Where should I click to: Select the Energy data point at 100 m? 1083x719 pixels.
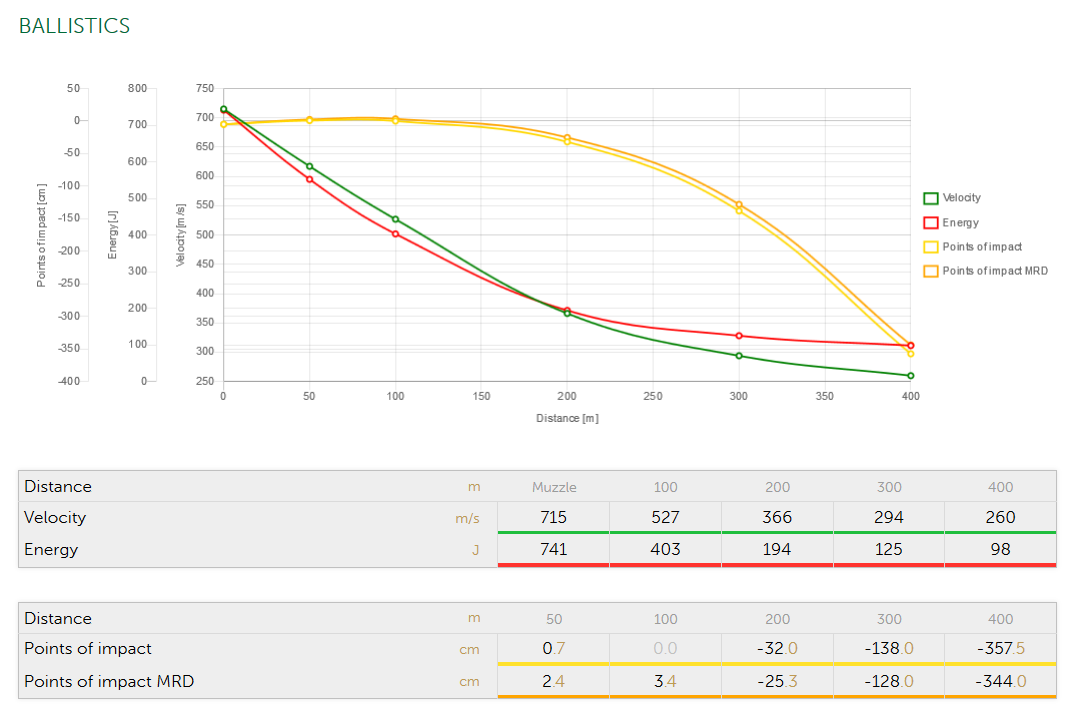pos(396,234)
